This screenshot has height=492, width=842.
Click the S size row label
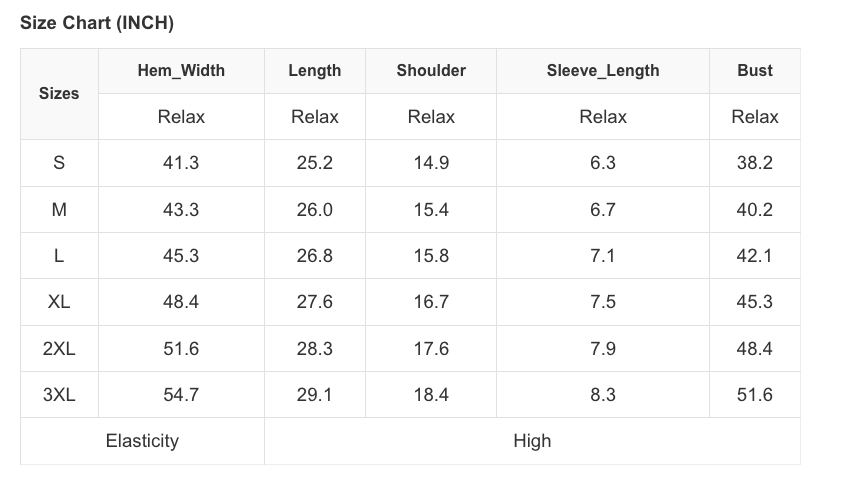pyautogui.click(x=59, y=163)
